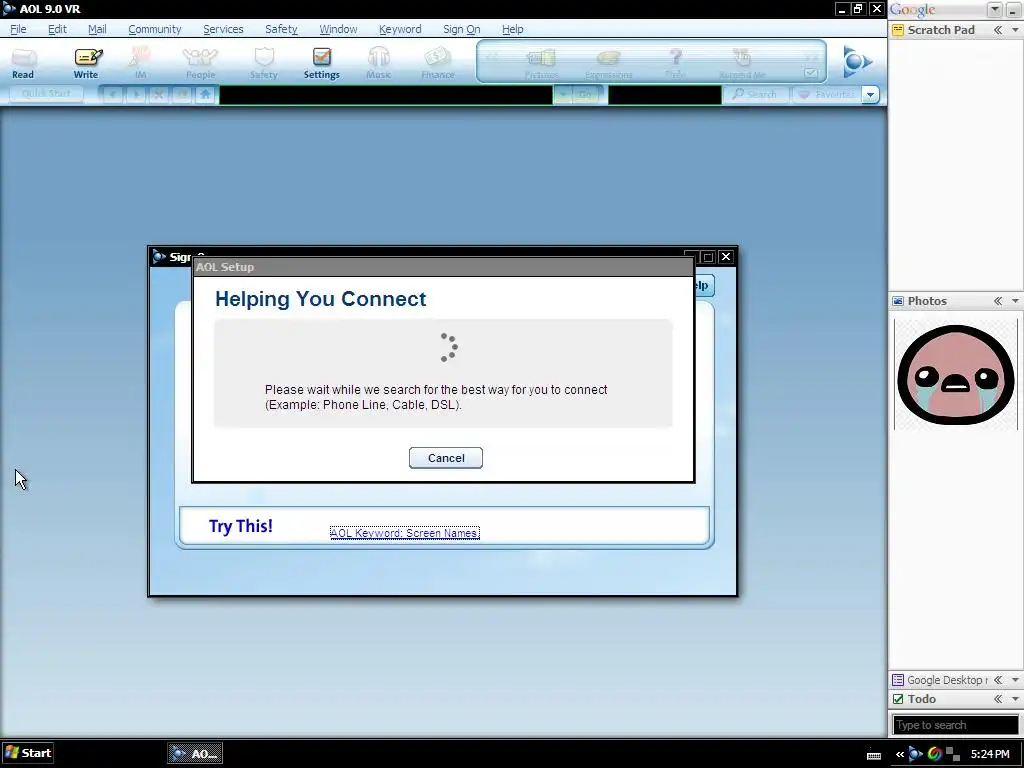Click the Write mail icon

86,63
